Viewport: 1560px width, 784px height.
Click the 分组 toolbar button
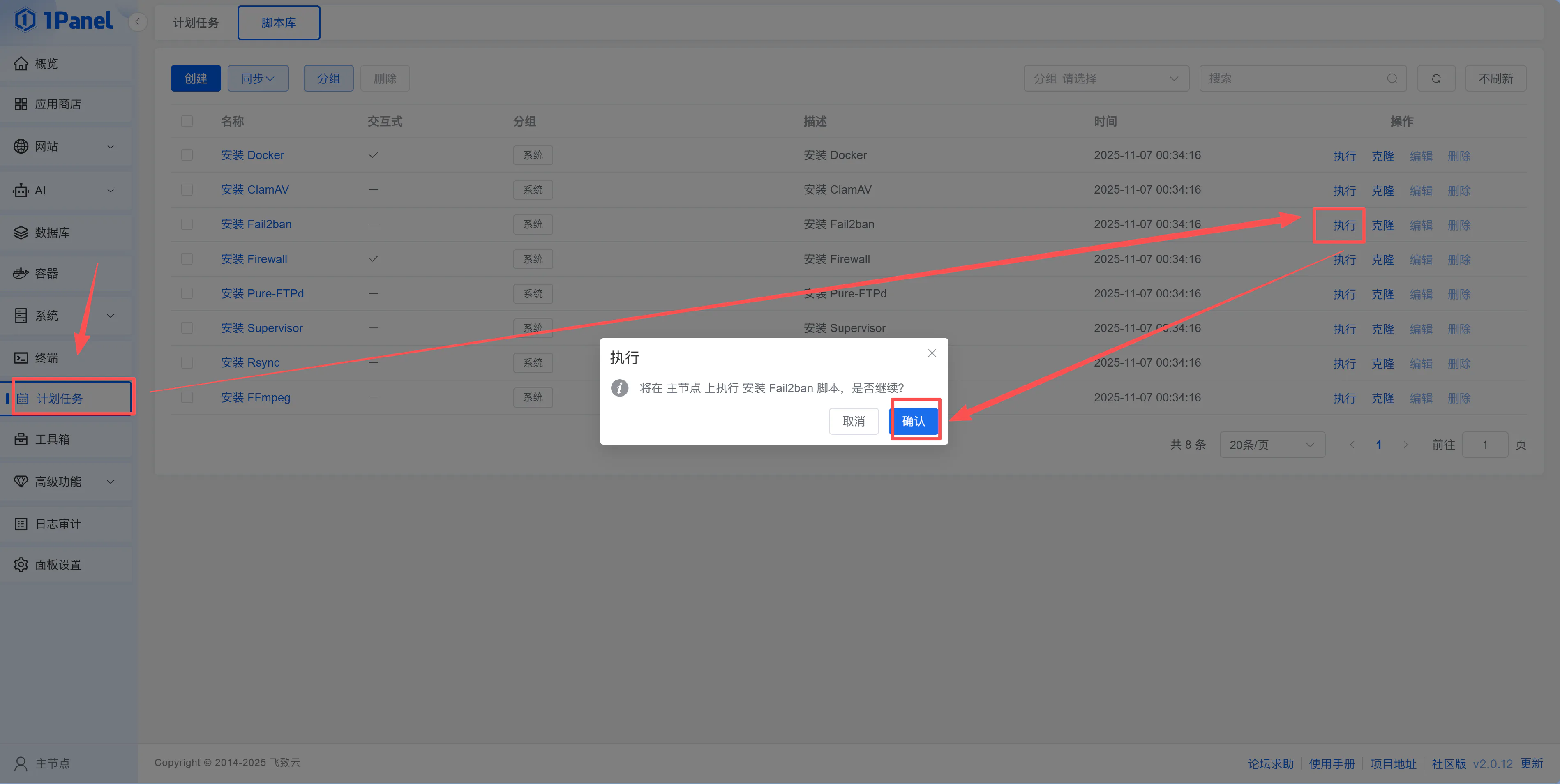[328, 79]
